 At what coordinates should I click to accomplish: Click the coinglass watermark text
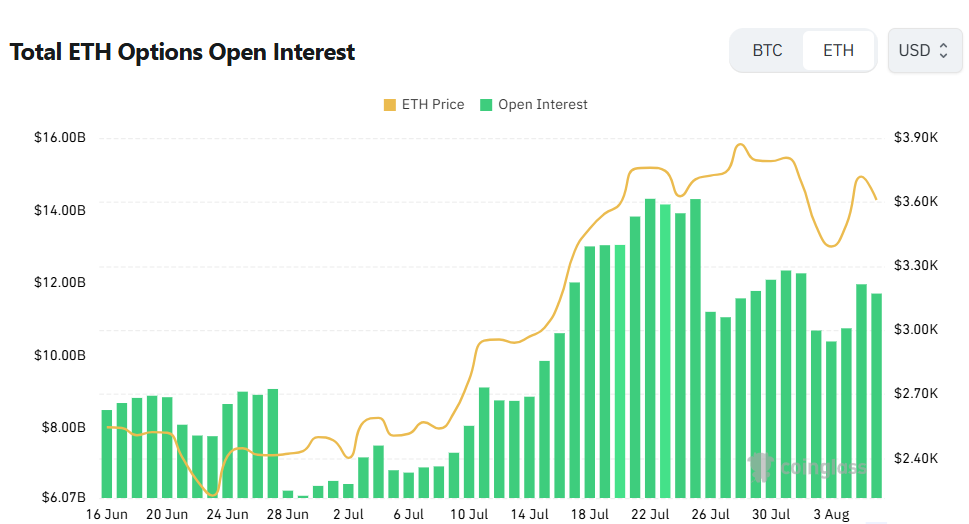[x=823, y=468]
